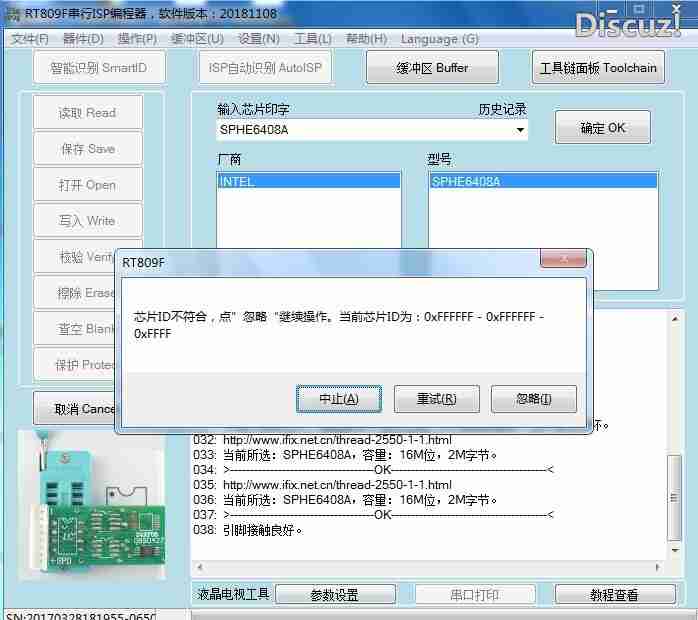Open the 设置(N) menu
698x620 pixels.
259,39
